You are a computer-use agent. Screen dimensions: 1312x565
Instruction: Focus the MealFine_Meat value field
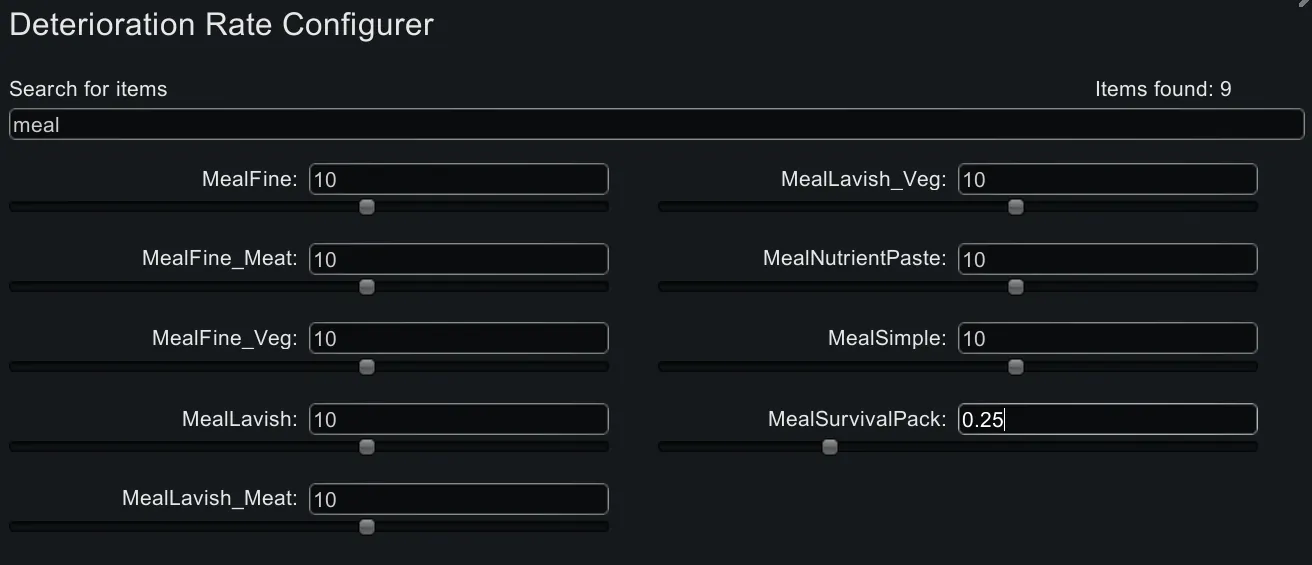tap(459, 260)
